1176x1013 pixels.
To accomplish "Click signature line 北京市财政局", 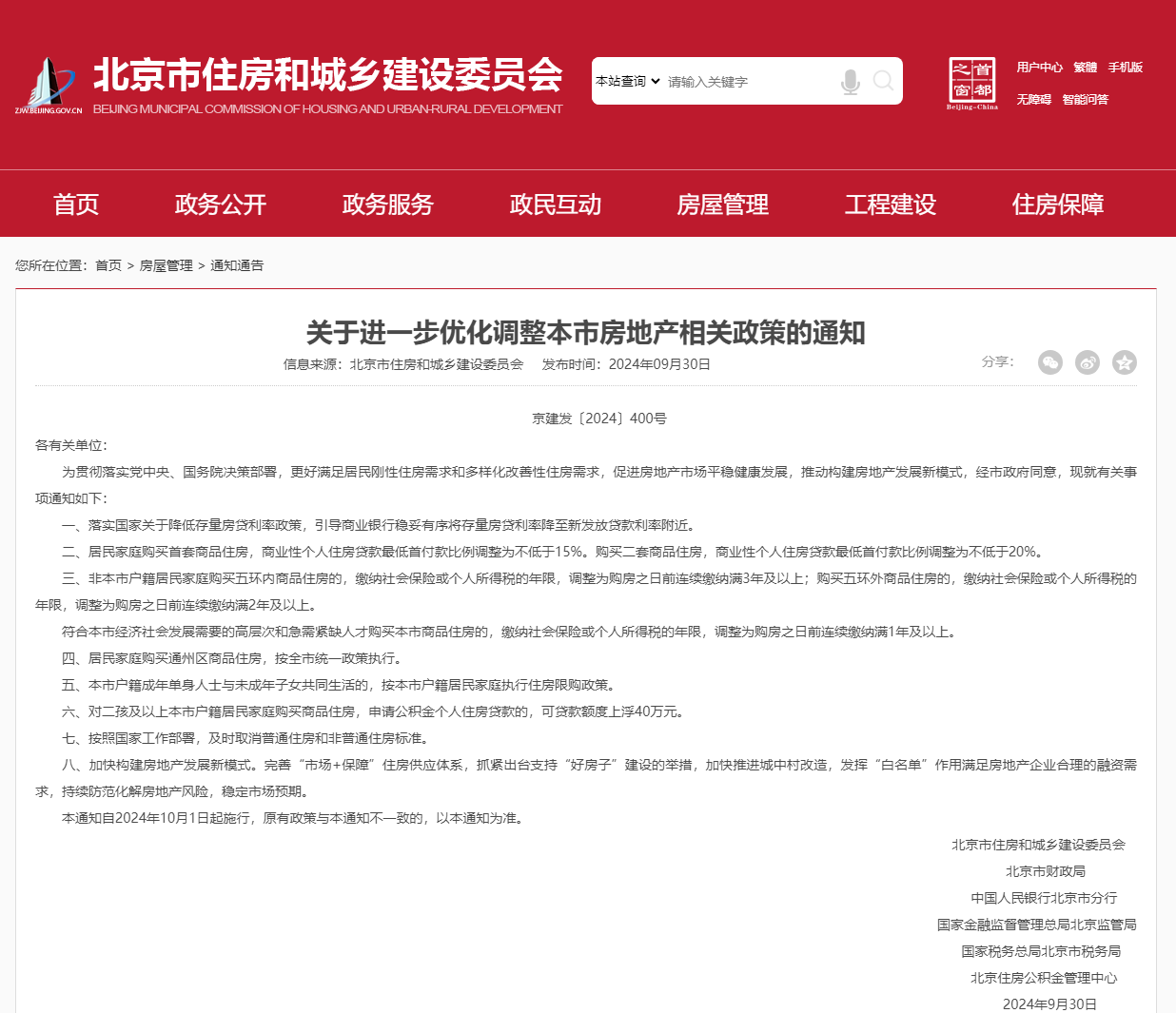I will (x=1046, y=871).
